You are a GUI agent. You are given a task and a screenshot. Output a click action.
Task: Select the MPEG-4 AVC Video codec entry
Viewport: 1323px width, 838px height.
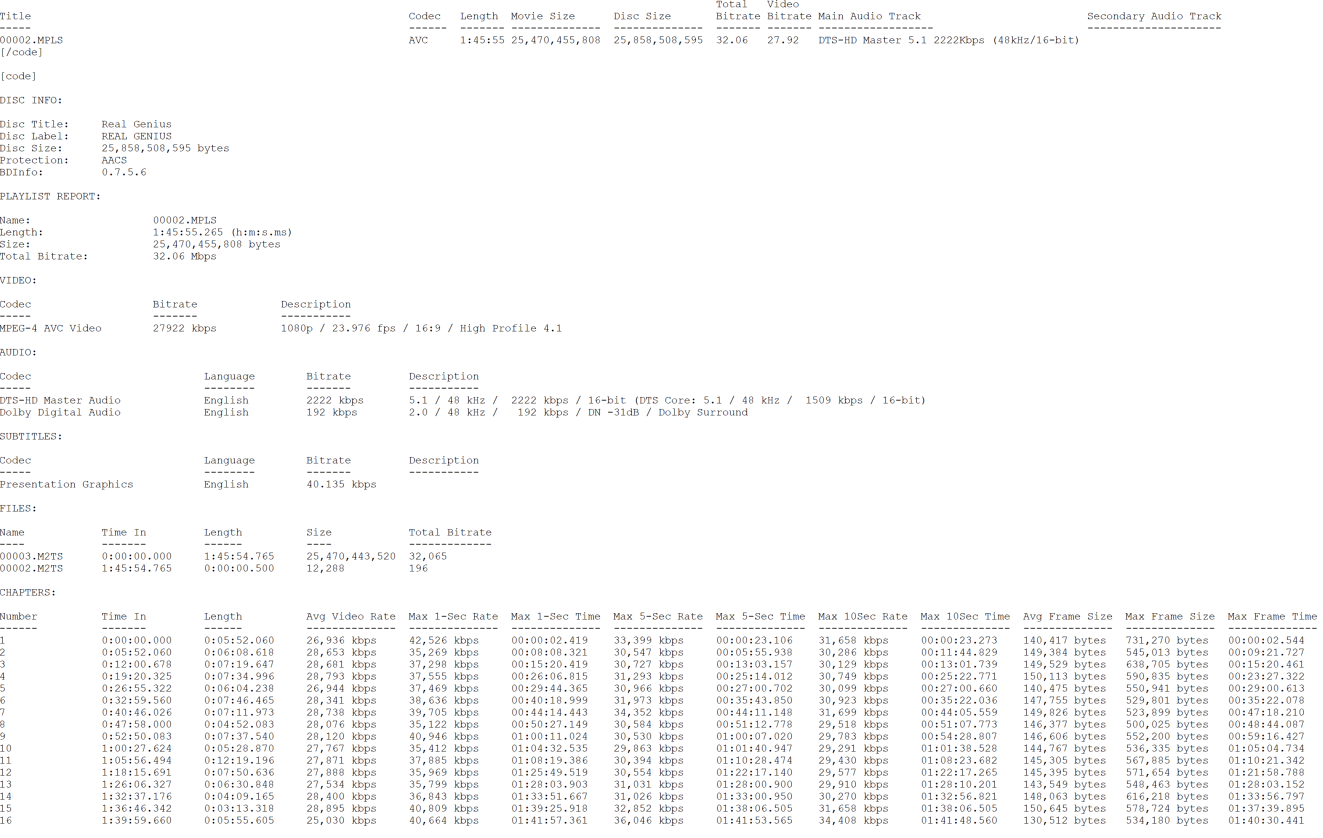50,328
